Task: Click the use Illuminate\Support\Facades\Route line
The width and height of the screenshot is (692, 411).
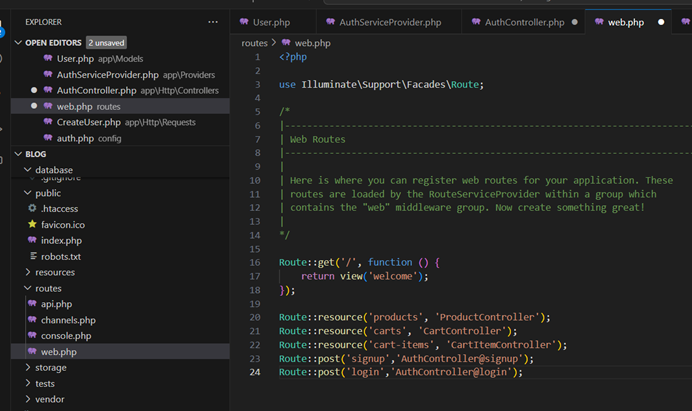Action: point(381,84)
